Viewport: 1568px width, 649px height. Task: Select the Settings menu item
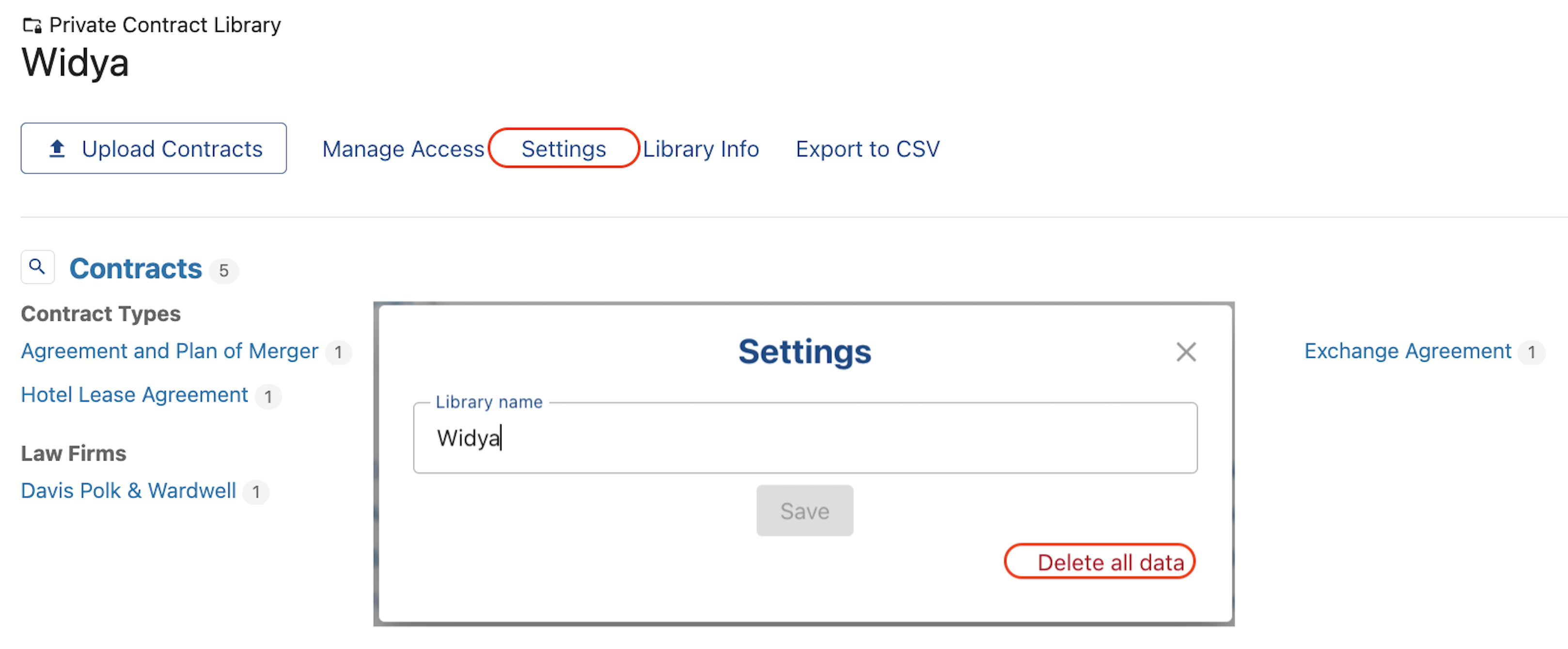coord(564,149)
